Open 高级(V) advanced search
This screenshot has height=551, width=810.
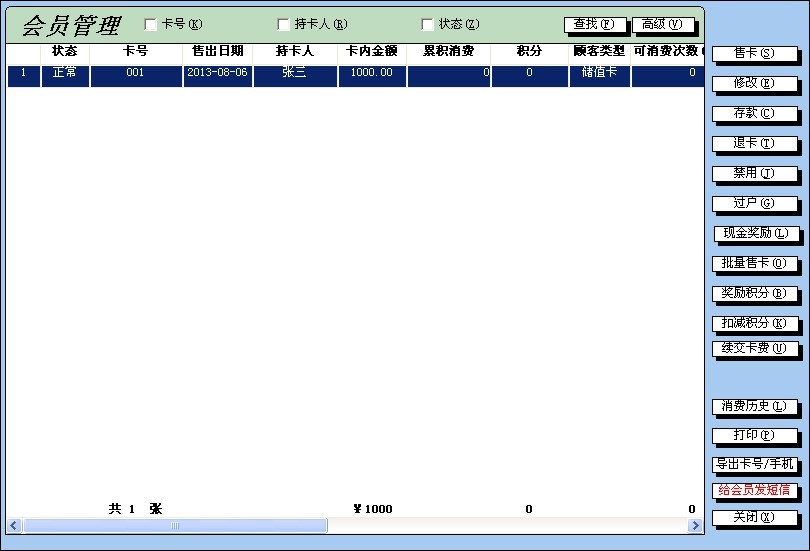coord(663,25)
